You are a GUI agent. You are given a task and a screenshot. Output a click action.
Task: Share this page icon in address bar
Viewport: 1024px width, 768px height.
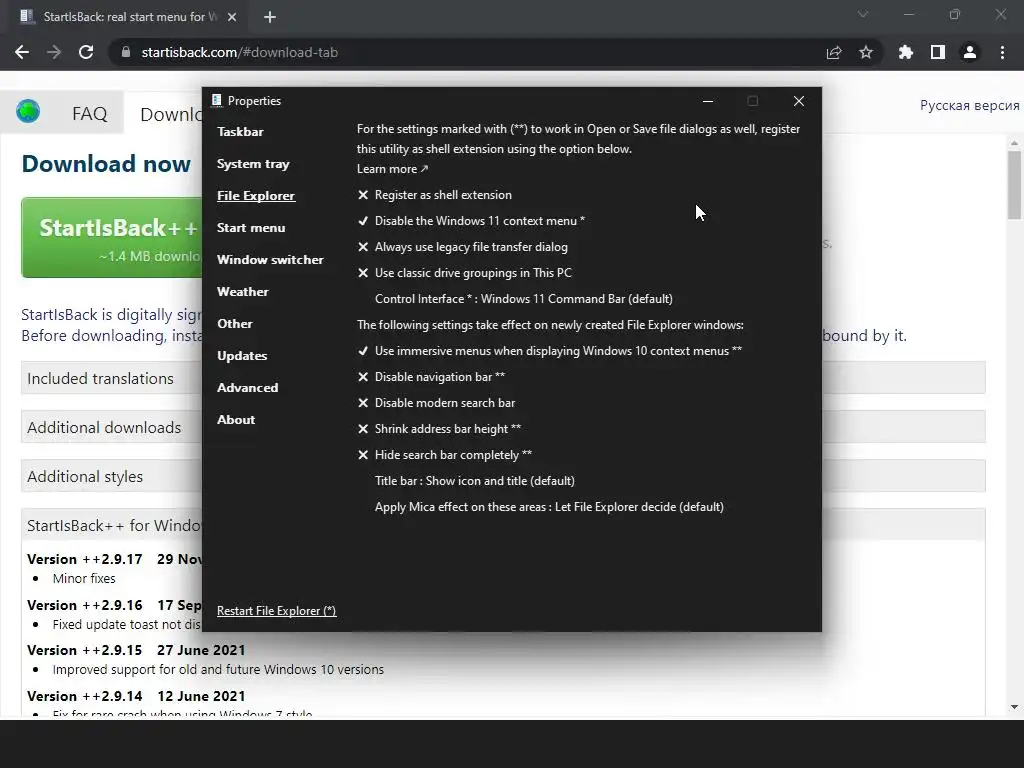pos(834,53)
